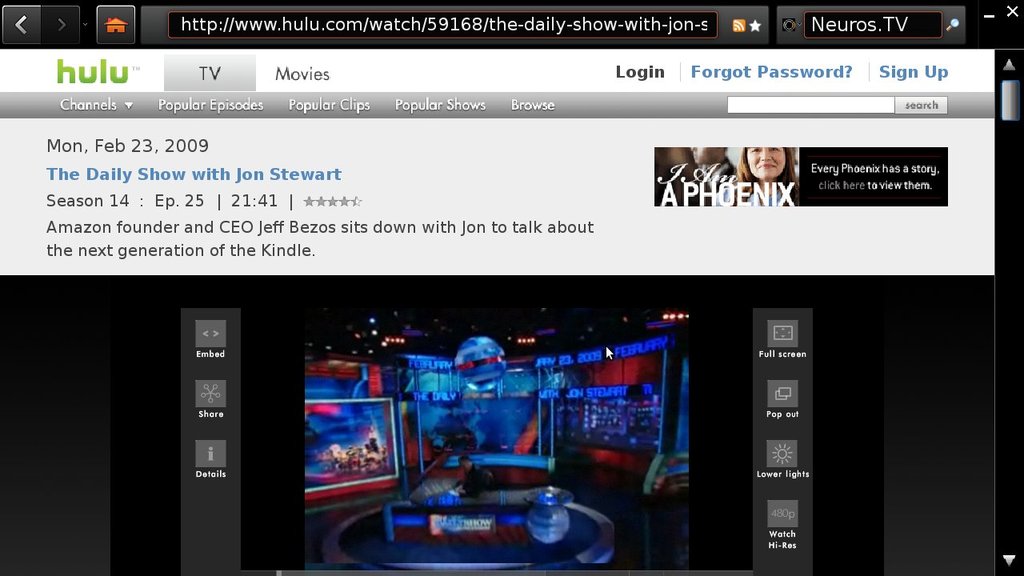Open Popular Shows in the nav bar
Viewport: 1024px width, 576px height.
(440, 104)
